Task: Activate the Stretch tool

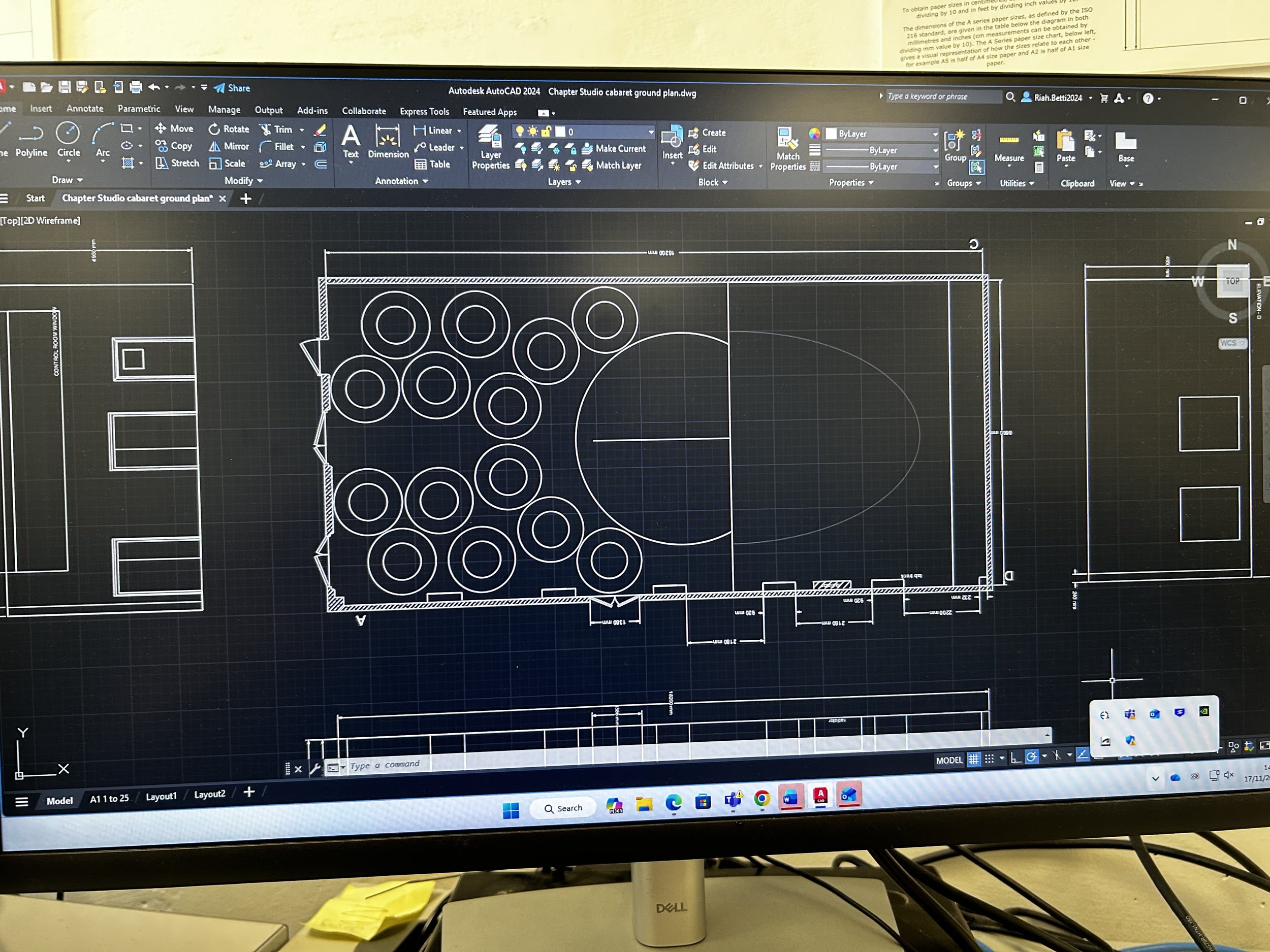Action: click(177, 163)
